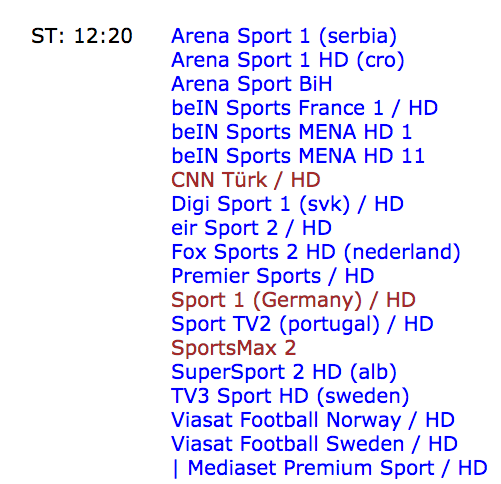Click Viasat Football Sweden / HD
This screenshot has width=501, height=484.
pyautogui.click(x=314, y=444)
